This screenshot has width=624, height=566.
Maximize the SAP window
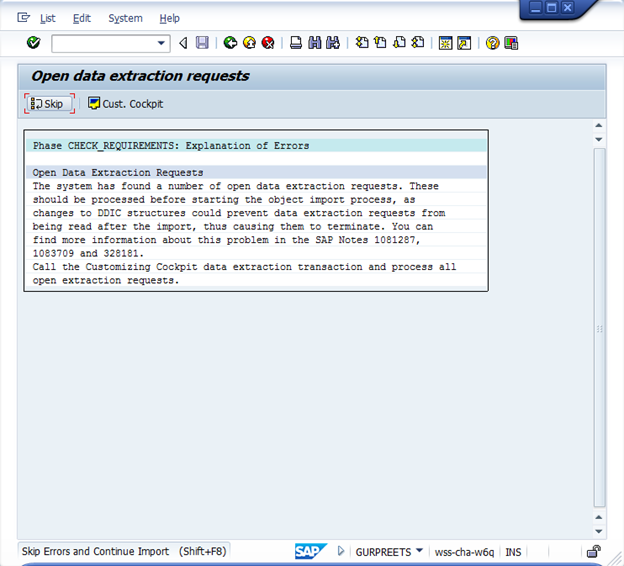pos(552,7)
